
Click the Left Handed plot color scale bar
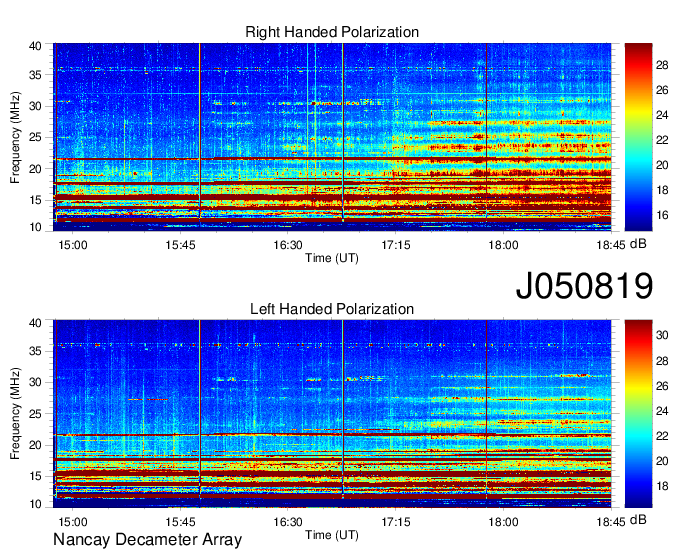coord(638,414)
